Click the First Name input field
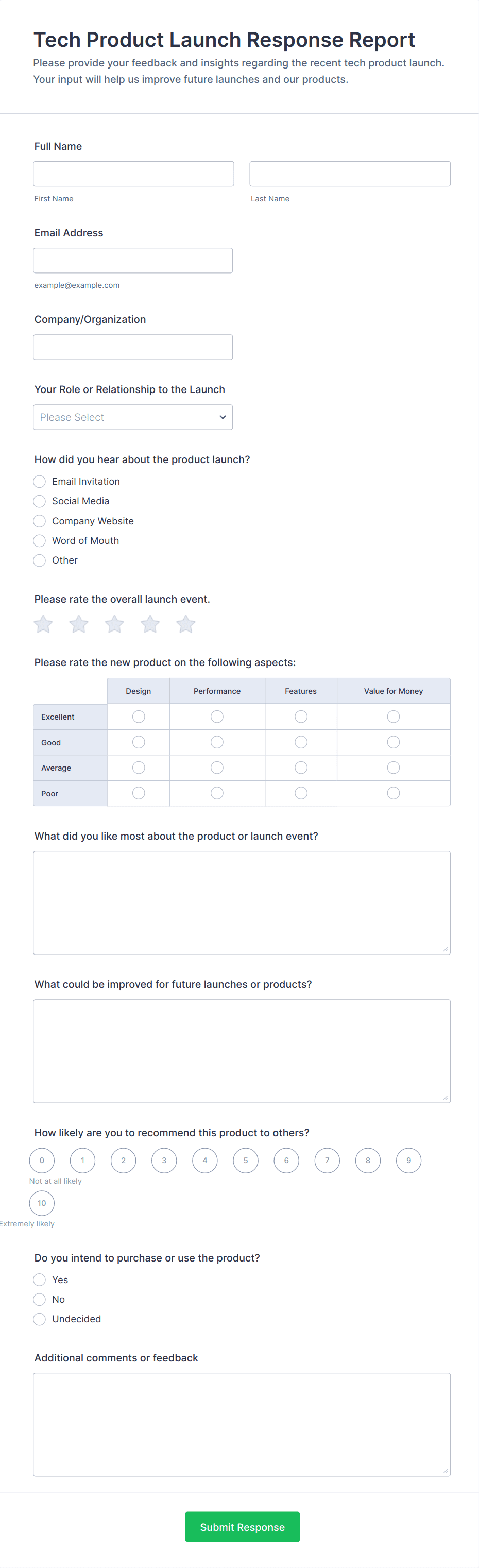This screenshot has height=1568, width=479. coord(133,174)
